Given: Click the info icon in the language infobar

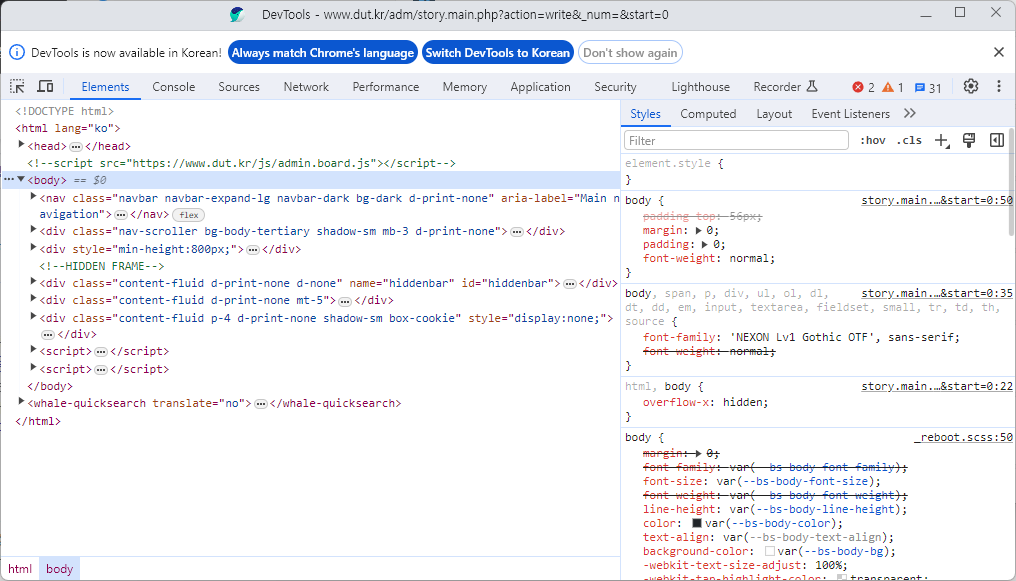Looking at the screenshot, I should (17, 52).
